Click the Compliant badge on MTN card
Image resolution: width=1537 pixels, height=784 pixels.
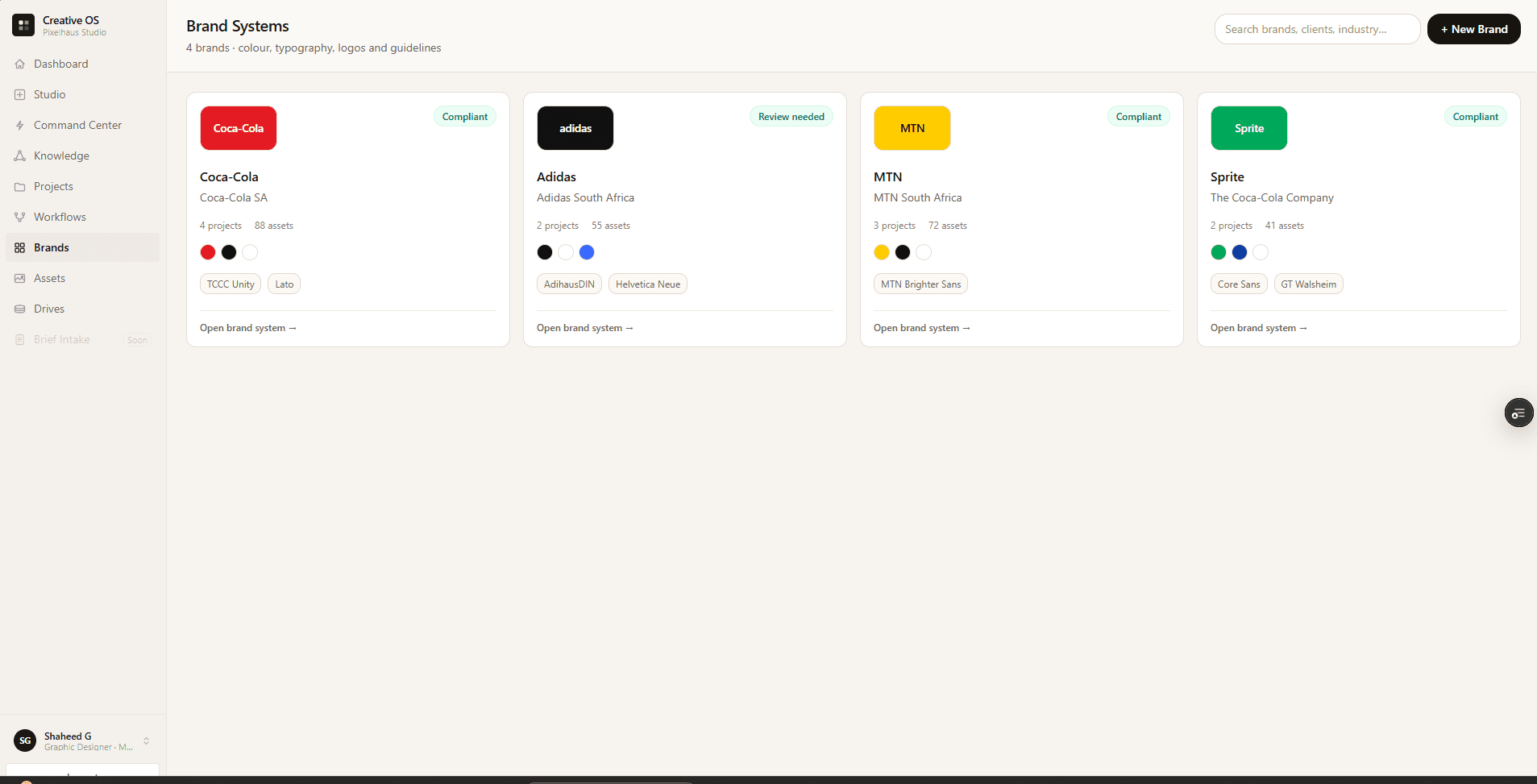[1139, 117]
